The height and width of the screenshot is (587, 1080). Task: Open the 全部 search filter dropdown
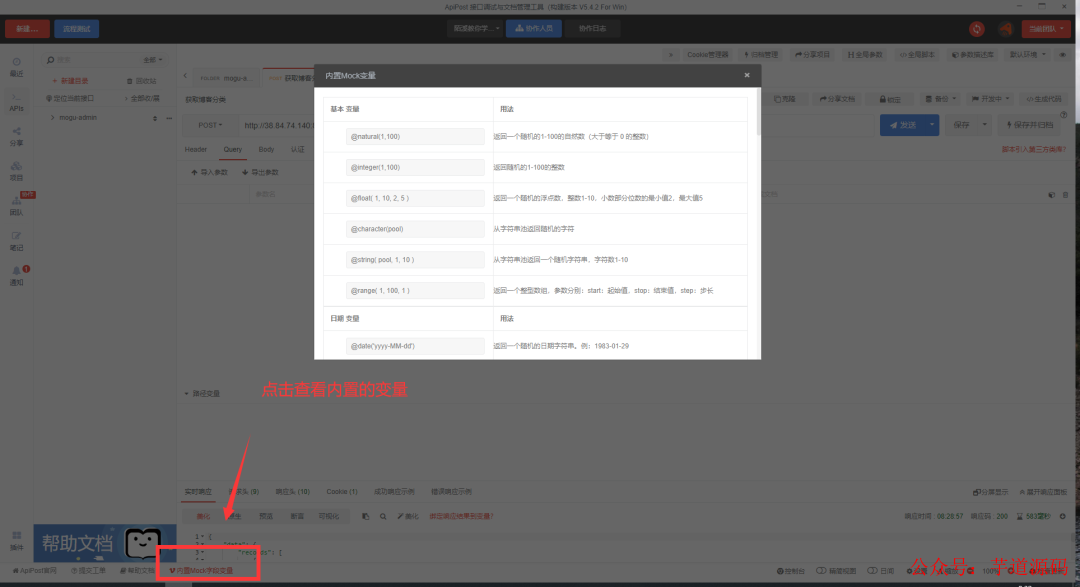[152, 60]
